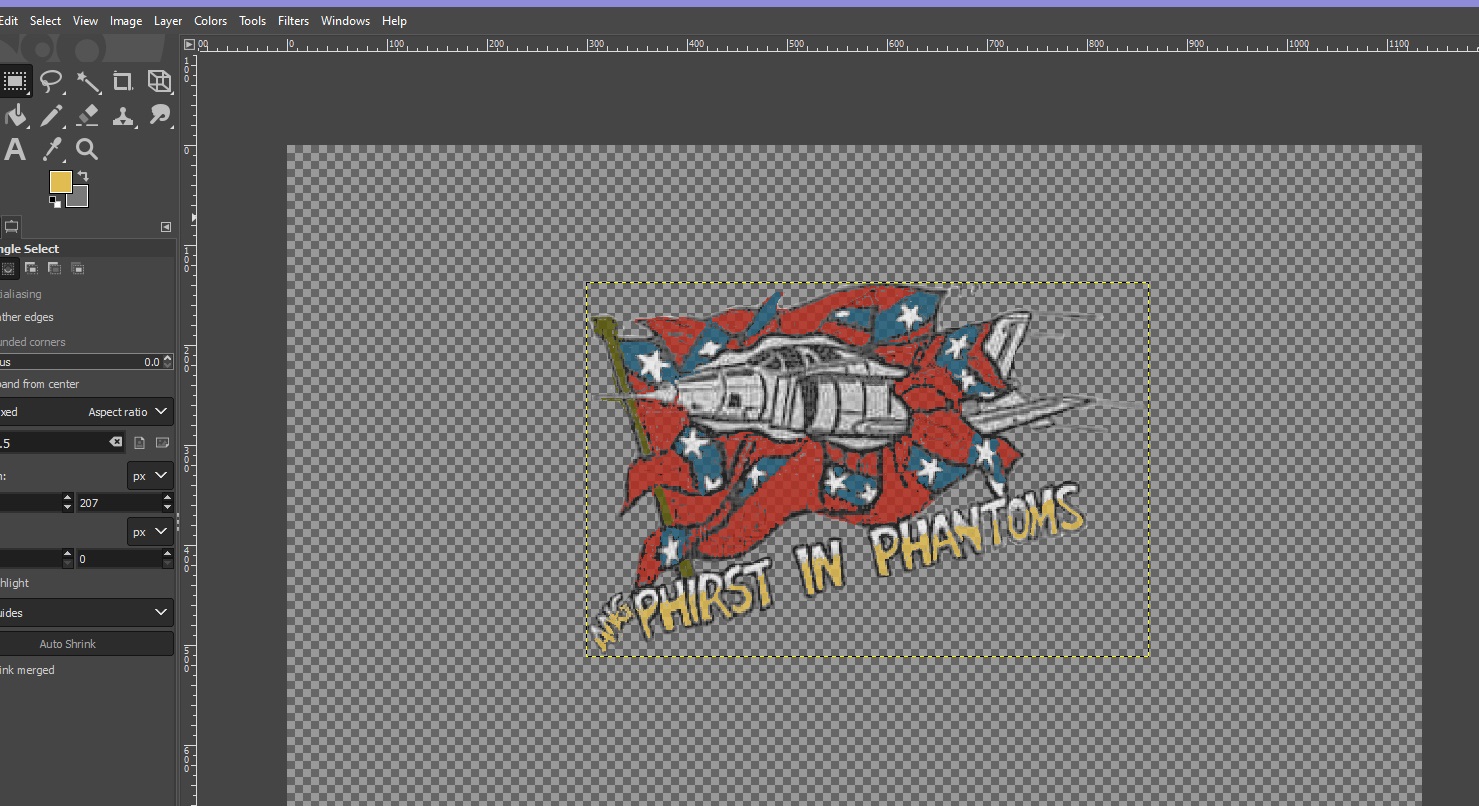Open the Device Status tab
Screen dimensions: 1479x806
click(x=11, y=227)
